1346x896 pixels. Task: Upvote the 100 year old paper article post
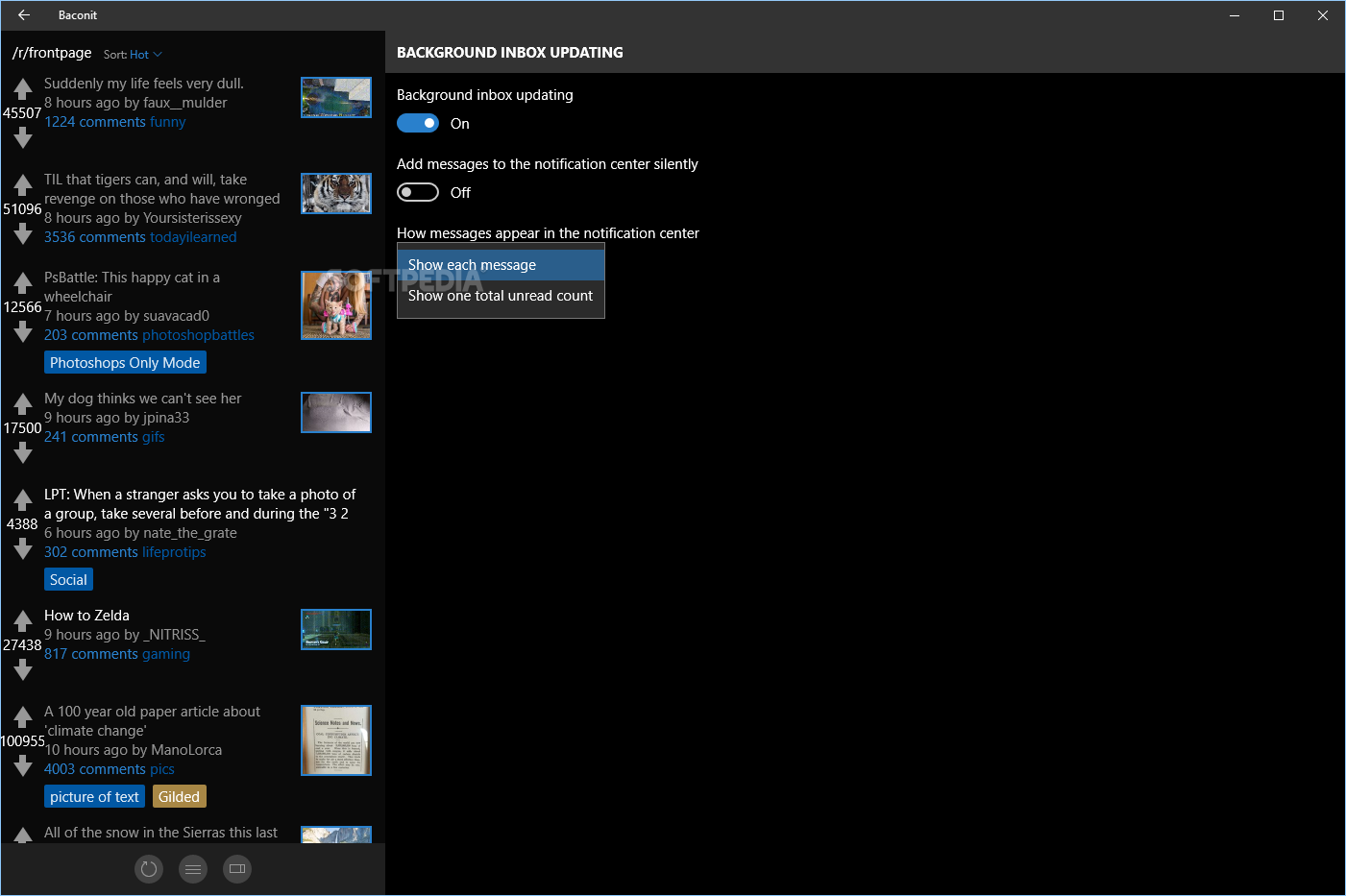pyautogui.click(x=23, y=717)
